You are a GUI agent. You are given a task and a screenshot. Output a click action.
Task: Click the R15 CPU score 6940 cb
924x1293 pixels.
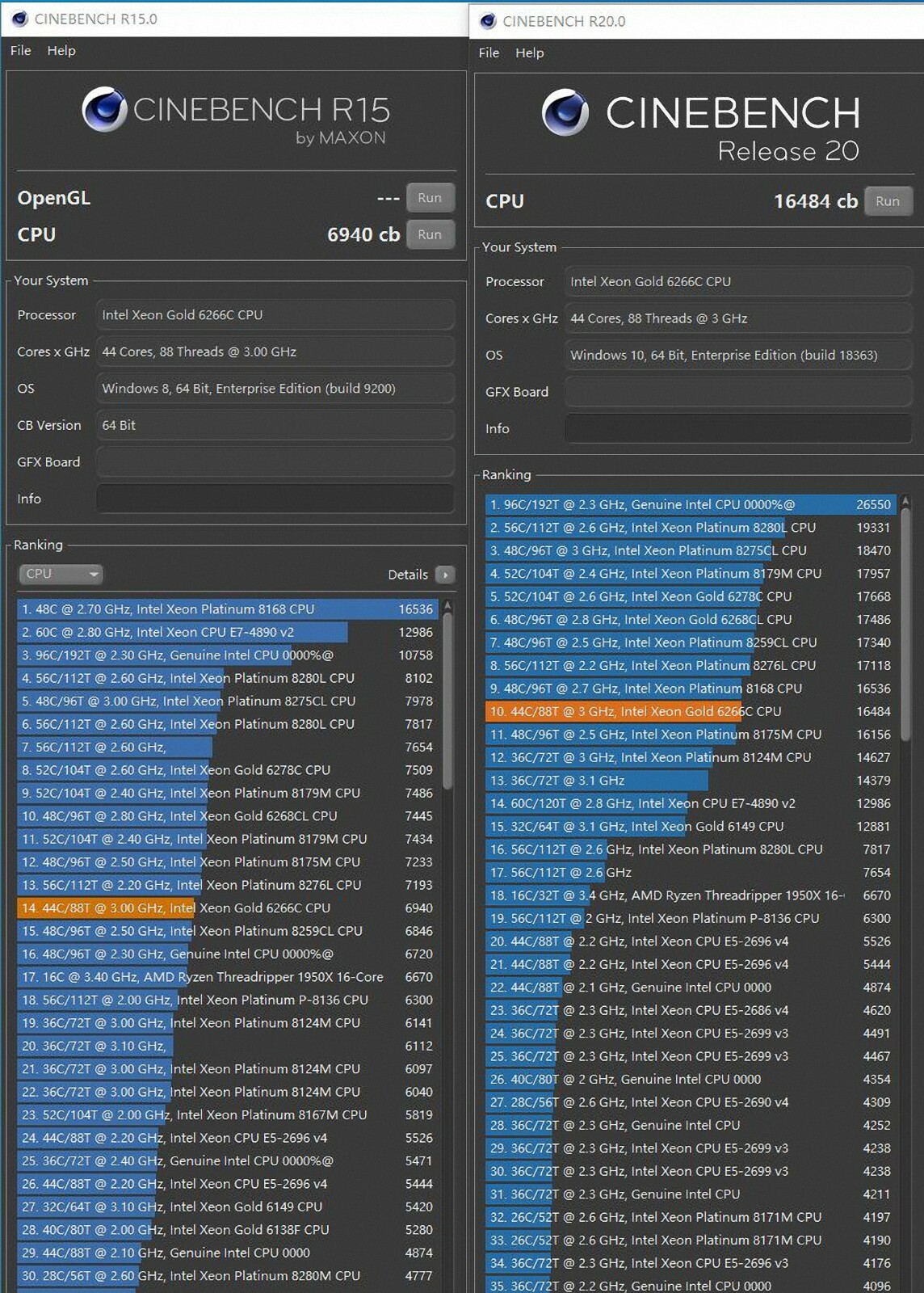point(363,234)
